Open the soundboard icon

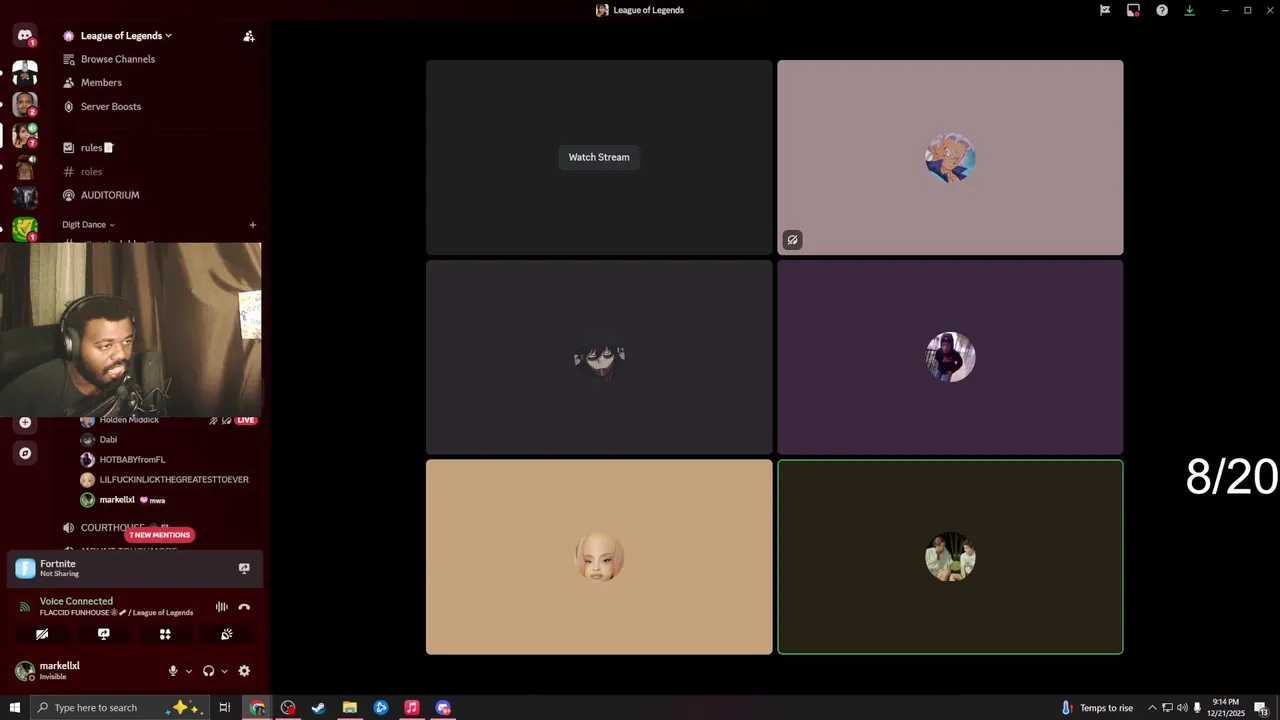(227, 634)
